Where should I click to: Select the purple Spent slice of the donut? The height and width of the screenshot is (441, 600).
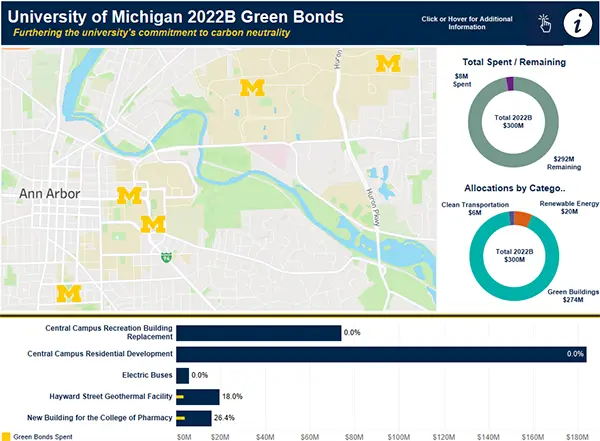click(511, 83)
